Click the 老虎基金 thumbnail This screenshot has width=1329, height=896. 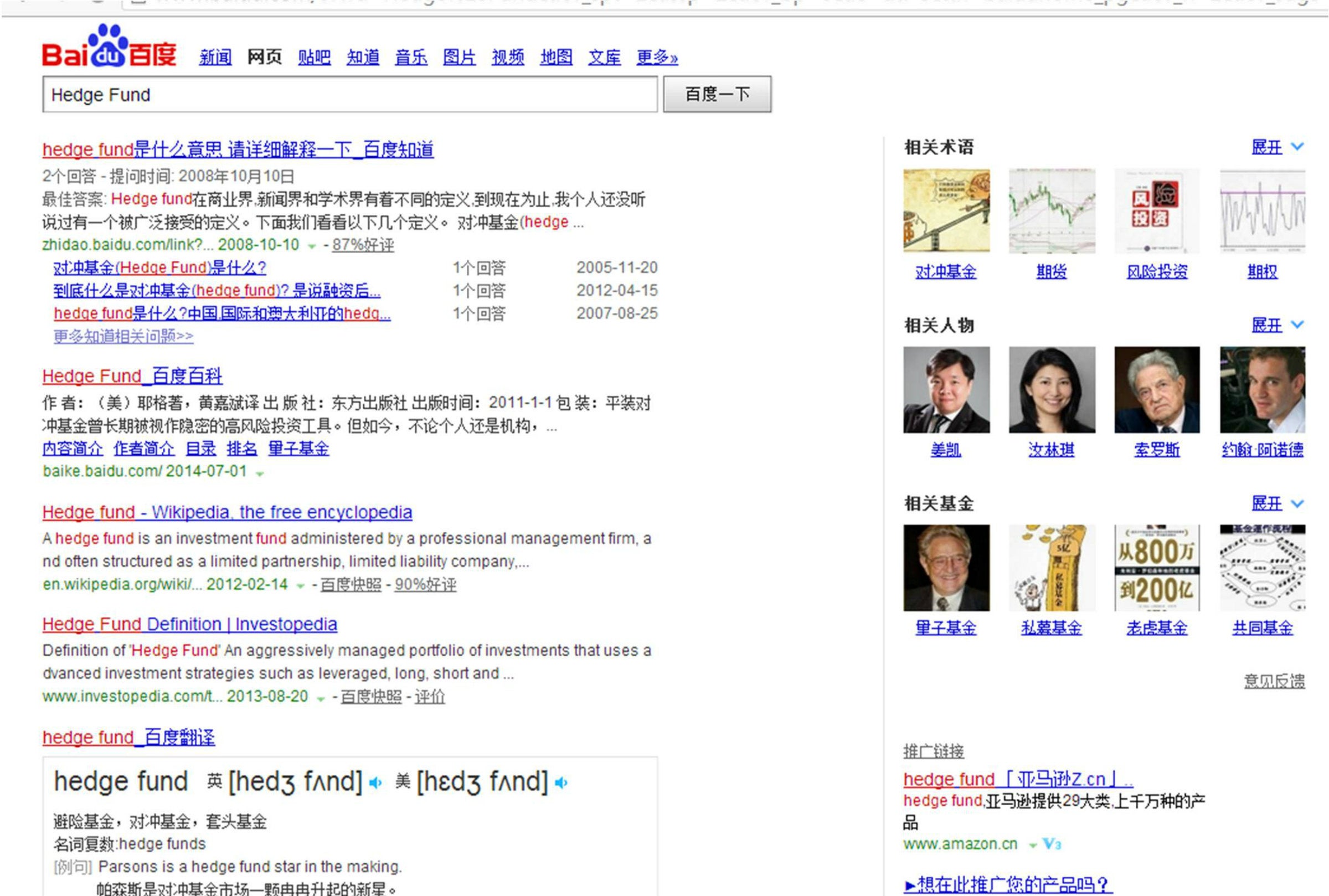tap(1157, 568)
